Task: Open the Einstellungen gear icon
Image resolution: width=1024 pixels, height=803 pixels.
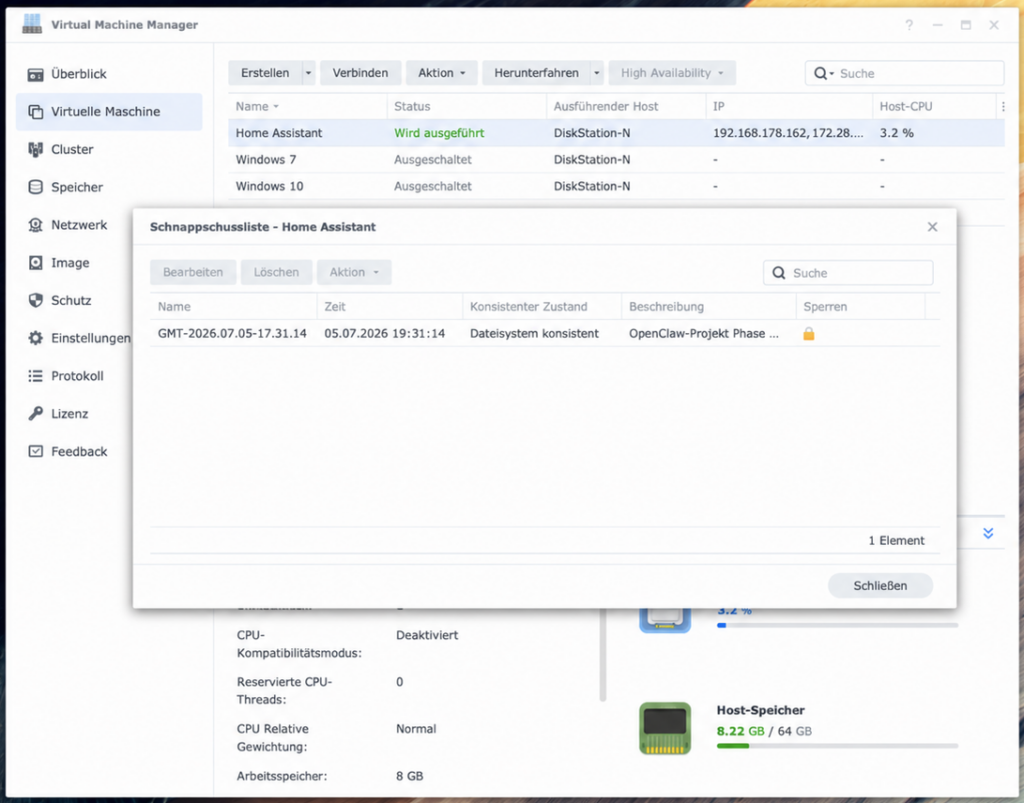Action: click(x=35, y=338)
